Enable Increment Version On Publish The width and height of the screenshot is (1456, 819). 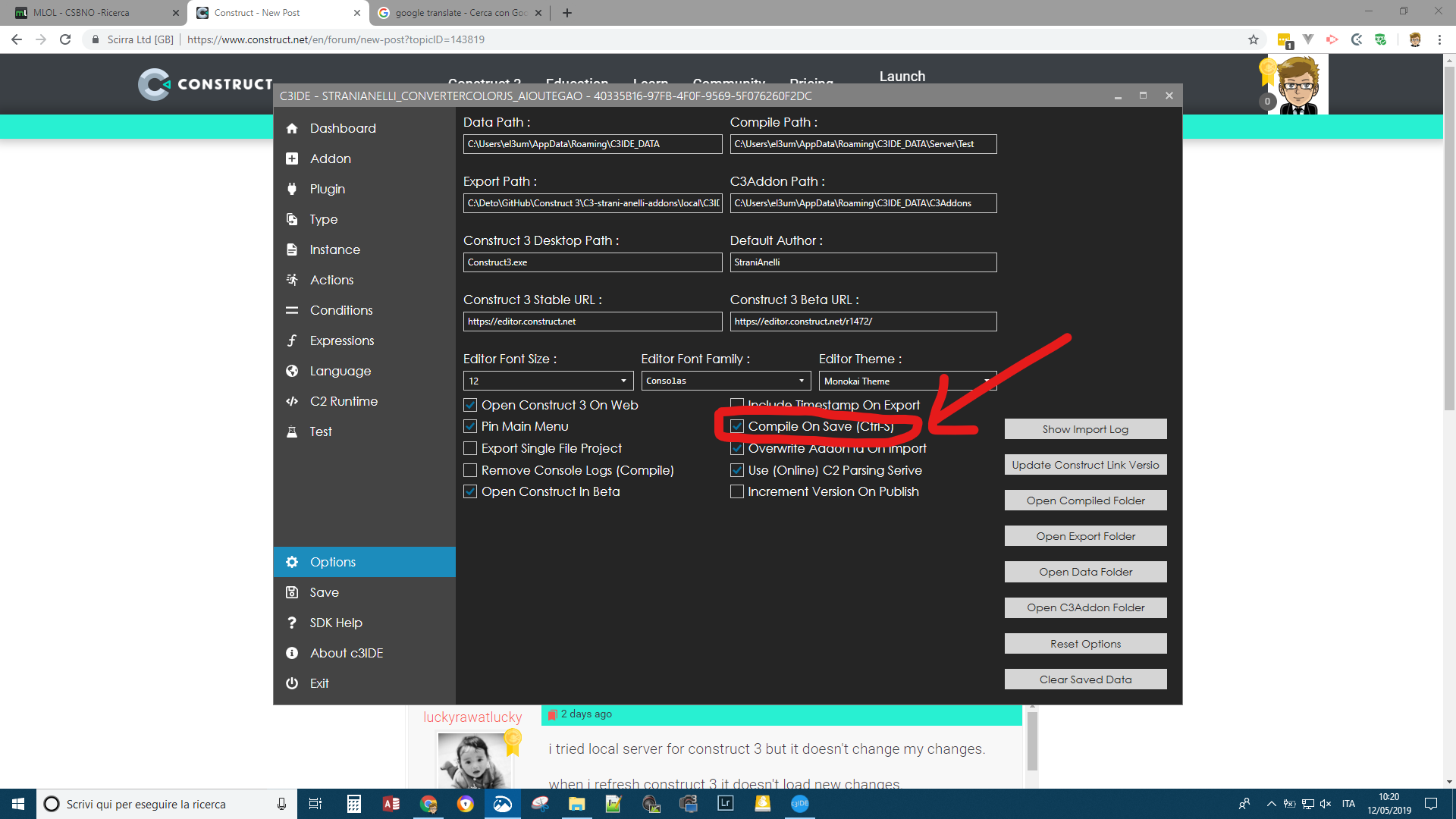pos(737,491)
